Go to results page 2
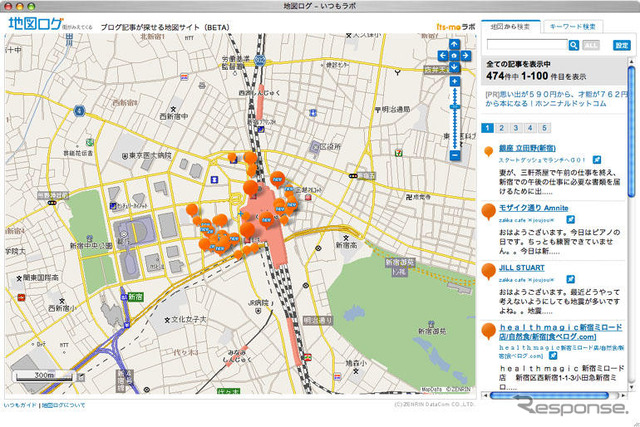Image resolution: width=640 pixels, height=427 pixels. click(502, 128)
